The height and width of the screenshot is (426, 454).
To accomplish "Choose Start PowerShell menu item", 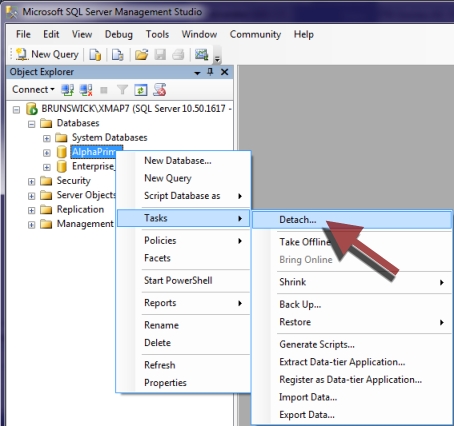I will click(x=183, y=280).
